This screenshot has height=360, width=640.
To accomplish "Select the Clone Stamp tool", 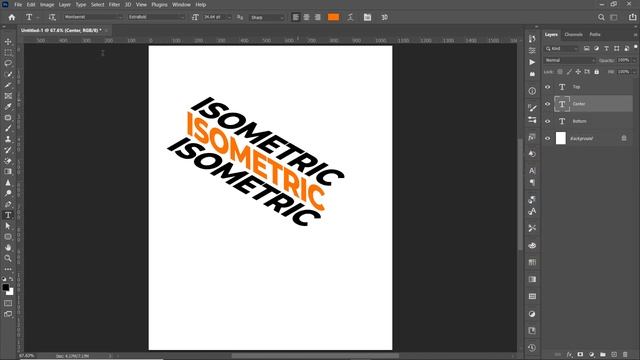I will tap(8, 139).
